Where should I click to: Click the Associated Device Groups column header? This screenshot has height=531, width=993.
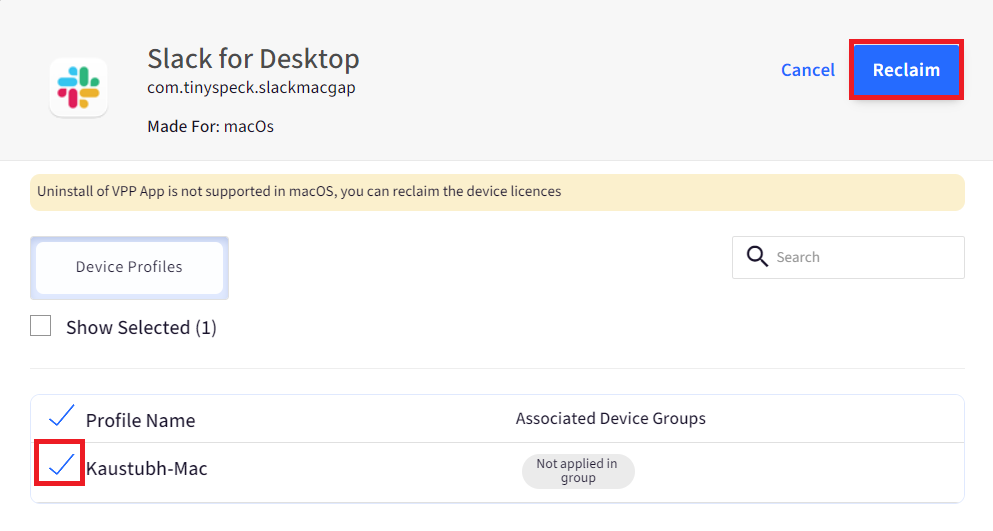click(610, 418)
